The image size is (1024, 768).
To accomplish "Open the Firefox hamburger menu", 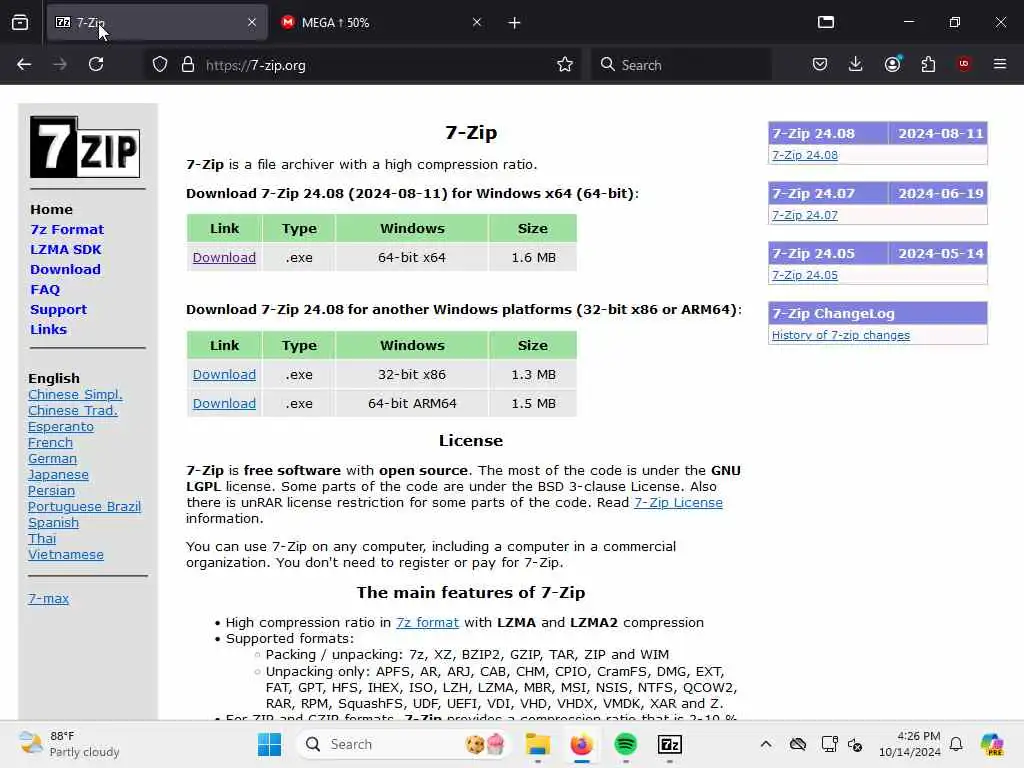I will [x=1000, y=64].
